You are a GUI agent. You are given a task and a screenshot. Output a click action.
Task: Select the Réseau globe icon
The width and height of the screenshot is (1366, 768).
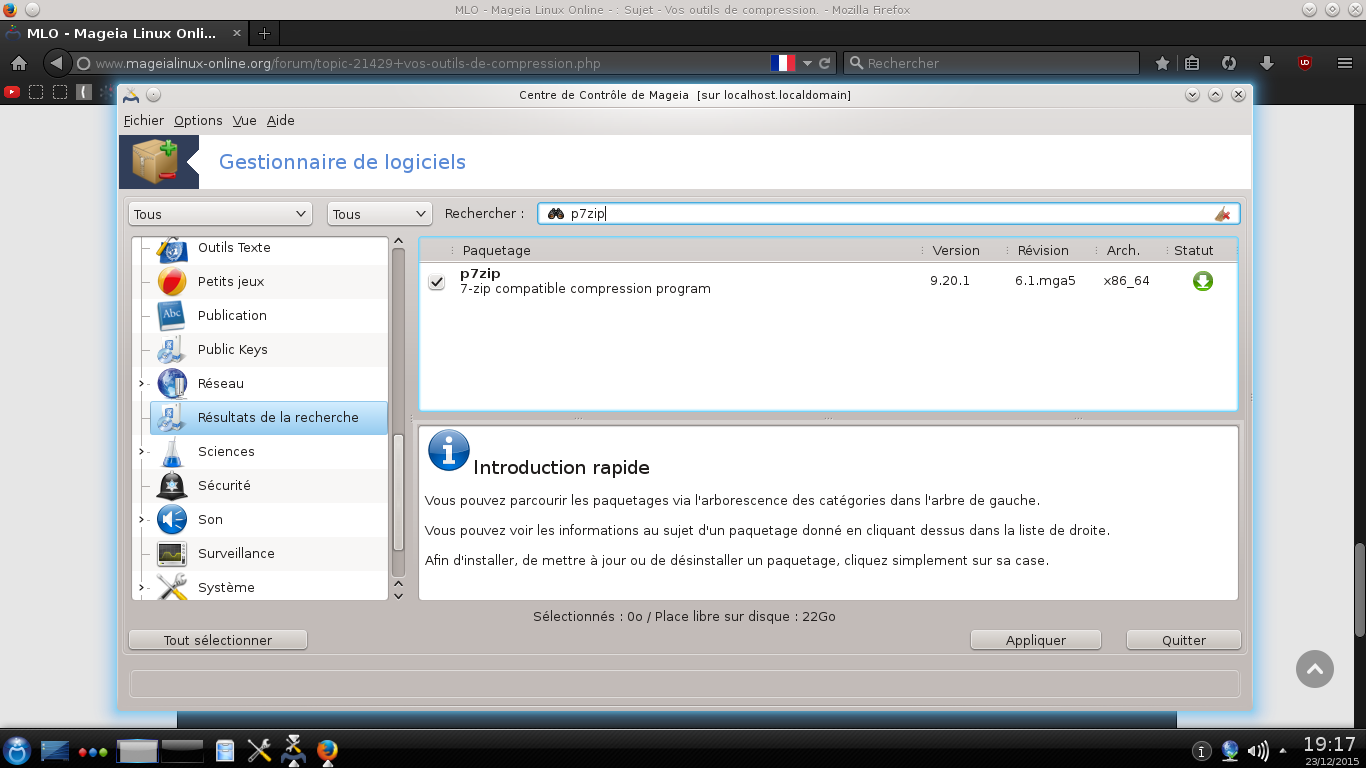tap(172, 383)
